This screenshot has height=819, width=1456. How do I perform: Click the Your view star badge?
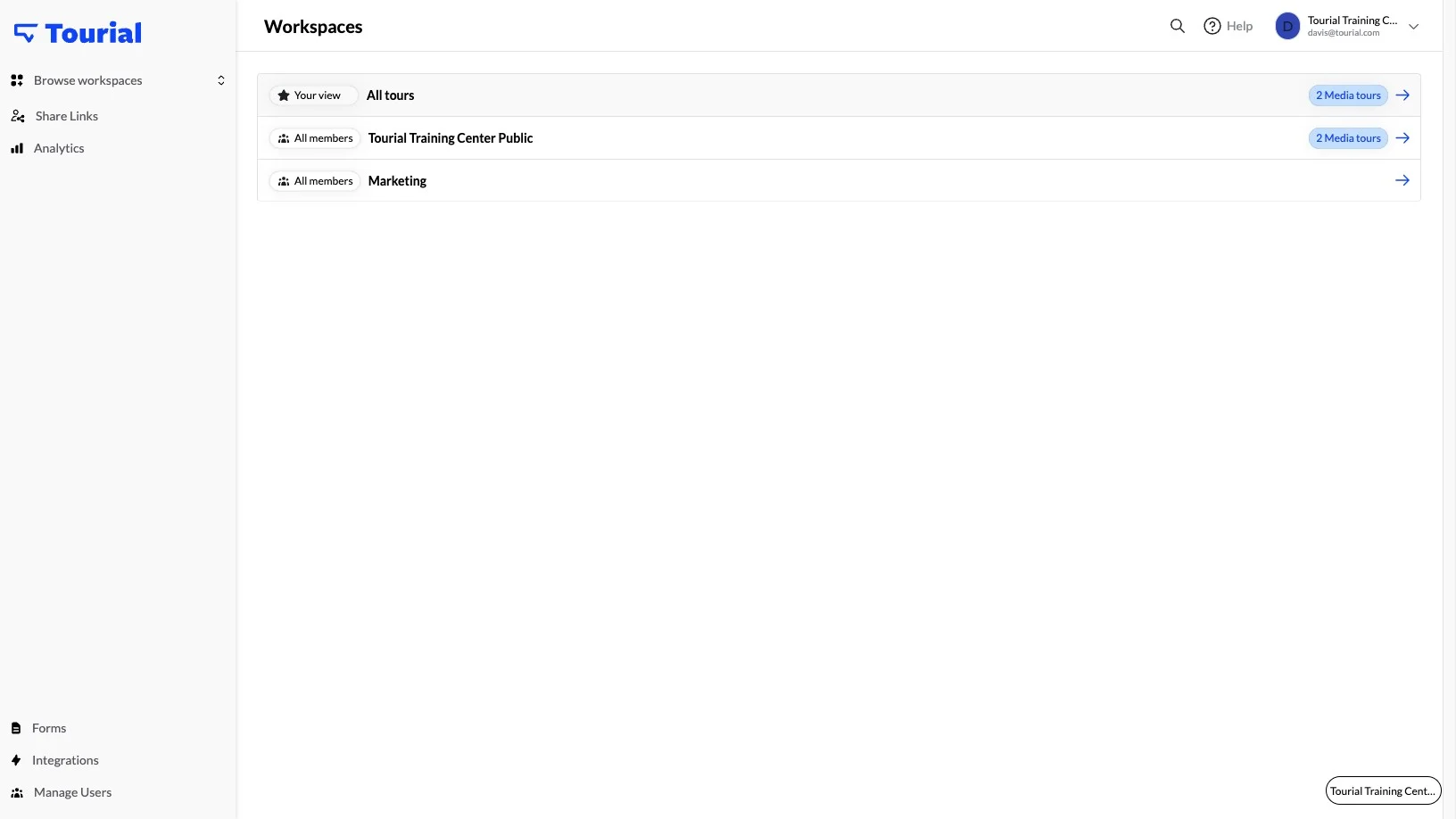point(313,95)
